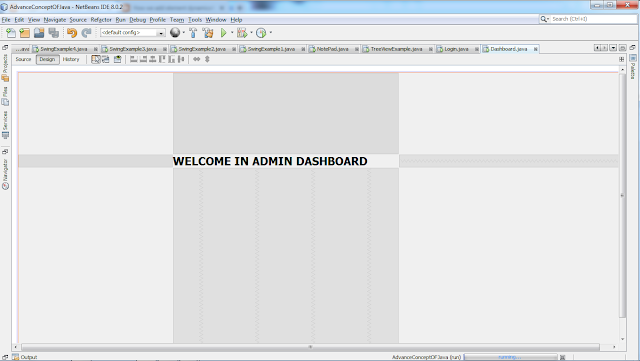The image size is (640, 361).
Task: Click the Save All icon
Action: pos(53,33)
